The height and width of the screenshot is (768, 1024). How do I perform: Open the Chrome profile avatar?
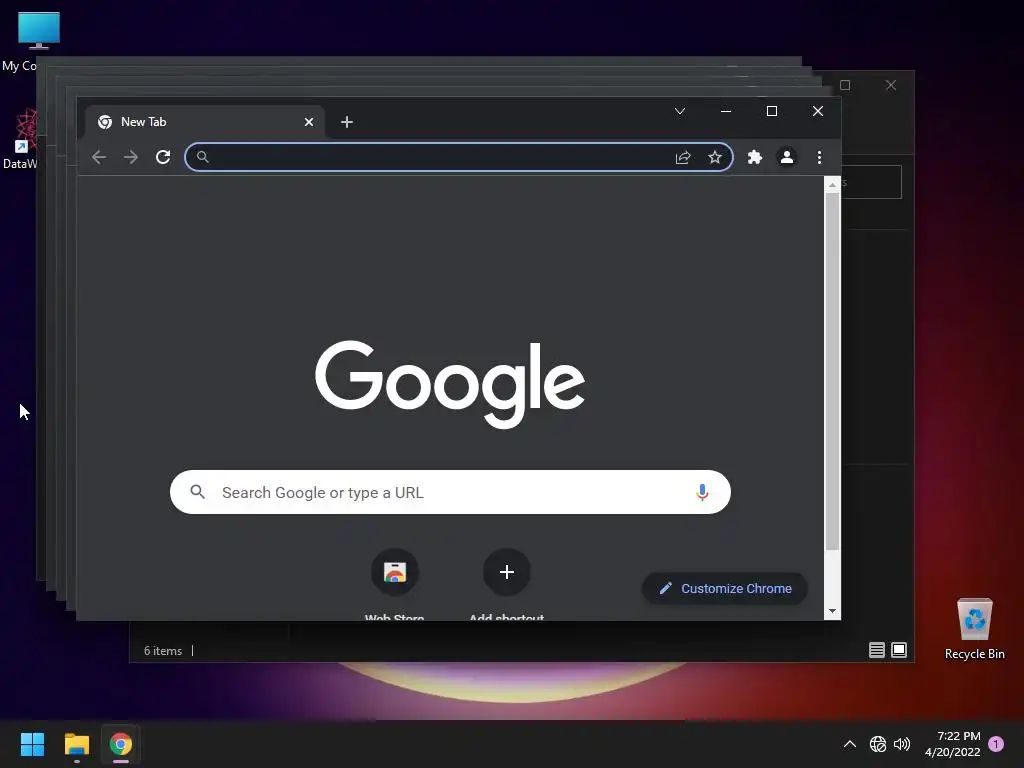coord(787,157)
